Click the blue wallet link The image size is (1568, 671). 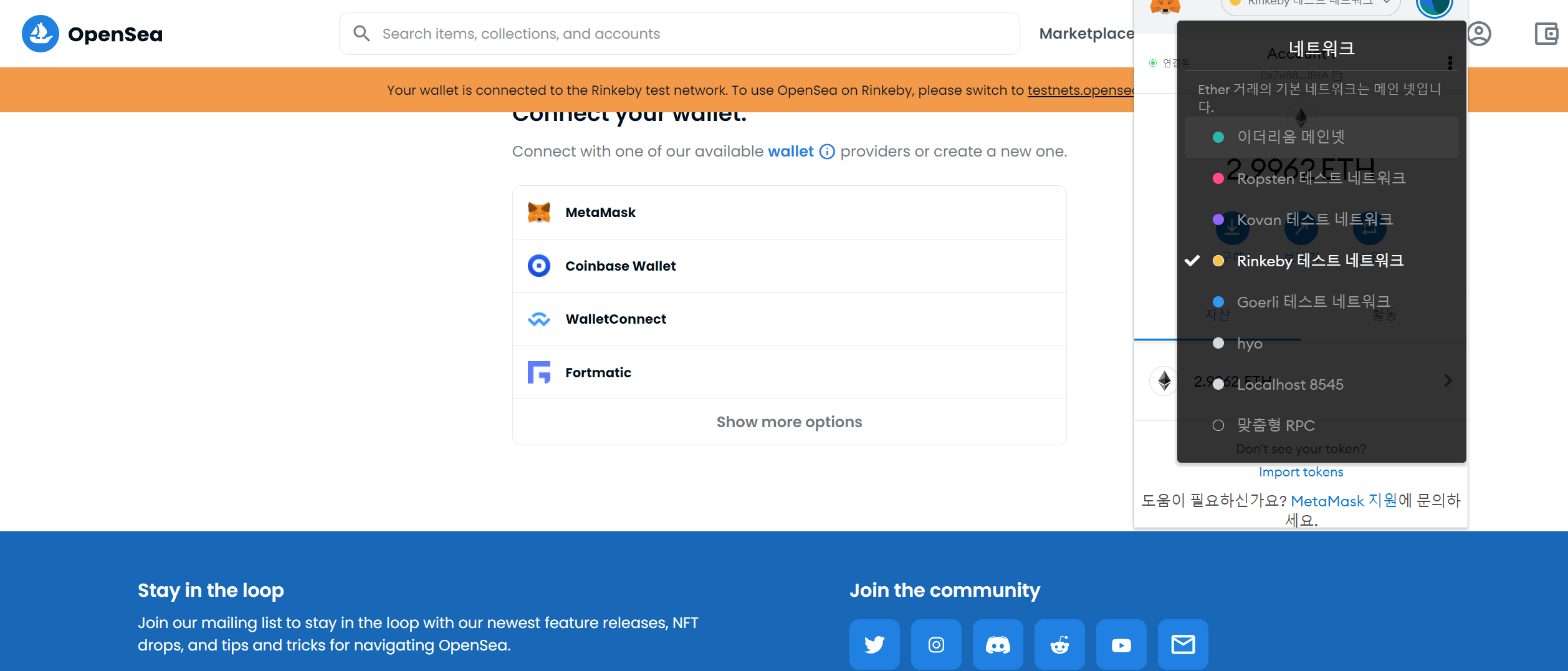(790, 152)
